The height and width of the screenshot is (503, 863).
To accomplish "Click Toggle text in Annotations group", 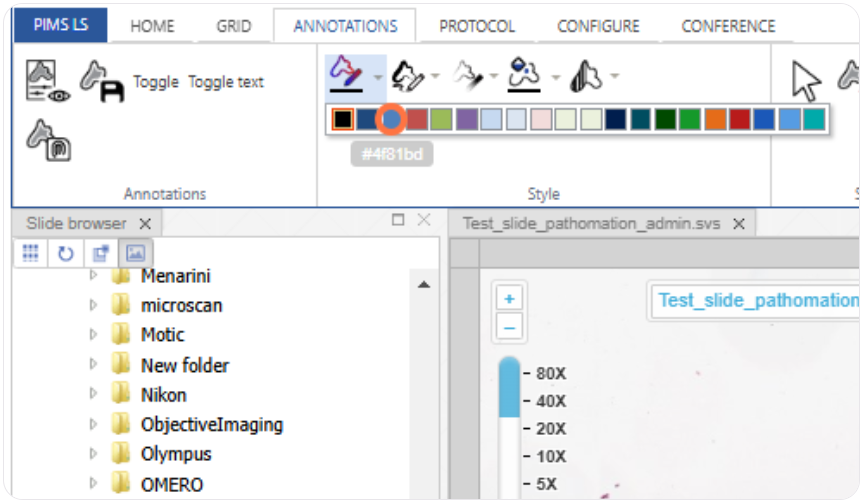I will (226, 82).
